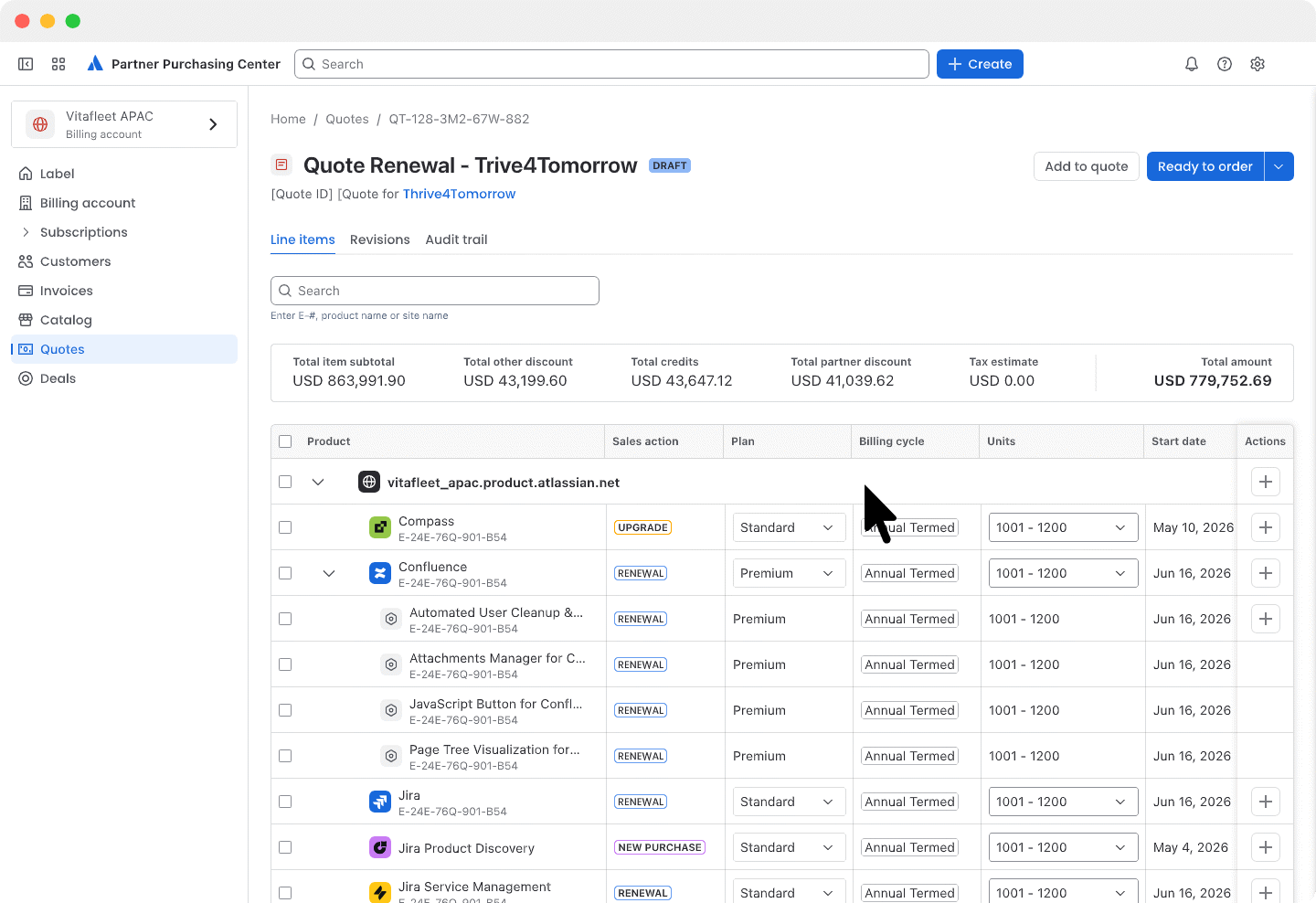
Task: Click the Jira Product Discovery icon
Action: pyautogui.click(x=380, y=847)
